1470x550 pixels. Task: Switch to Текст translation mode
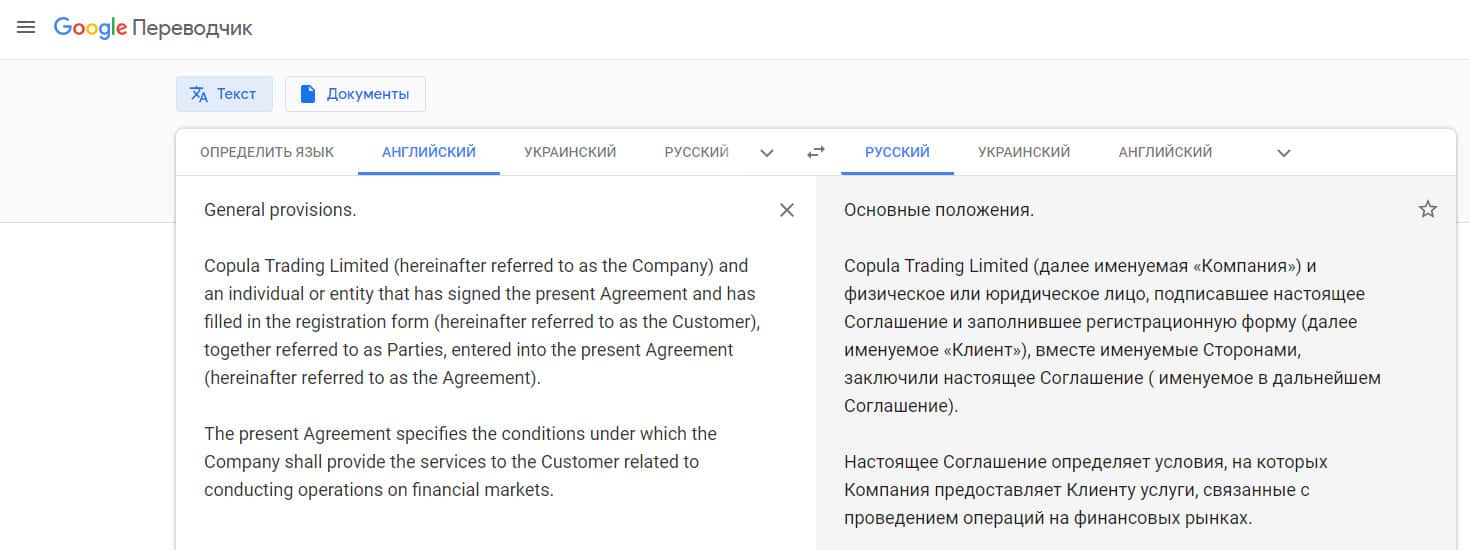click(x=224, y=94)
